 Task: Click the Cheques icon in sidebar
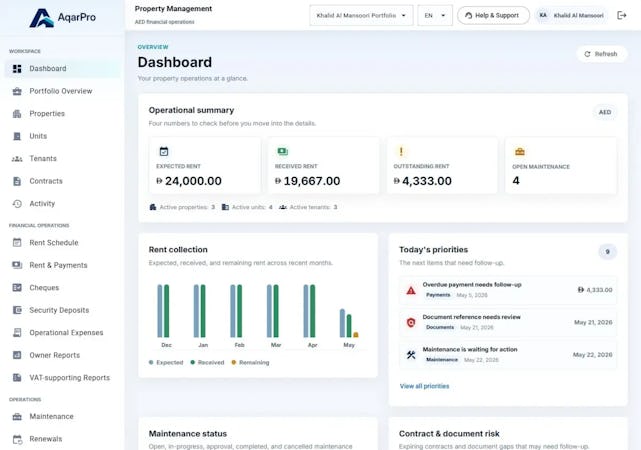click(x=17, y=288)
